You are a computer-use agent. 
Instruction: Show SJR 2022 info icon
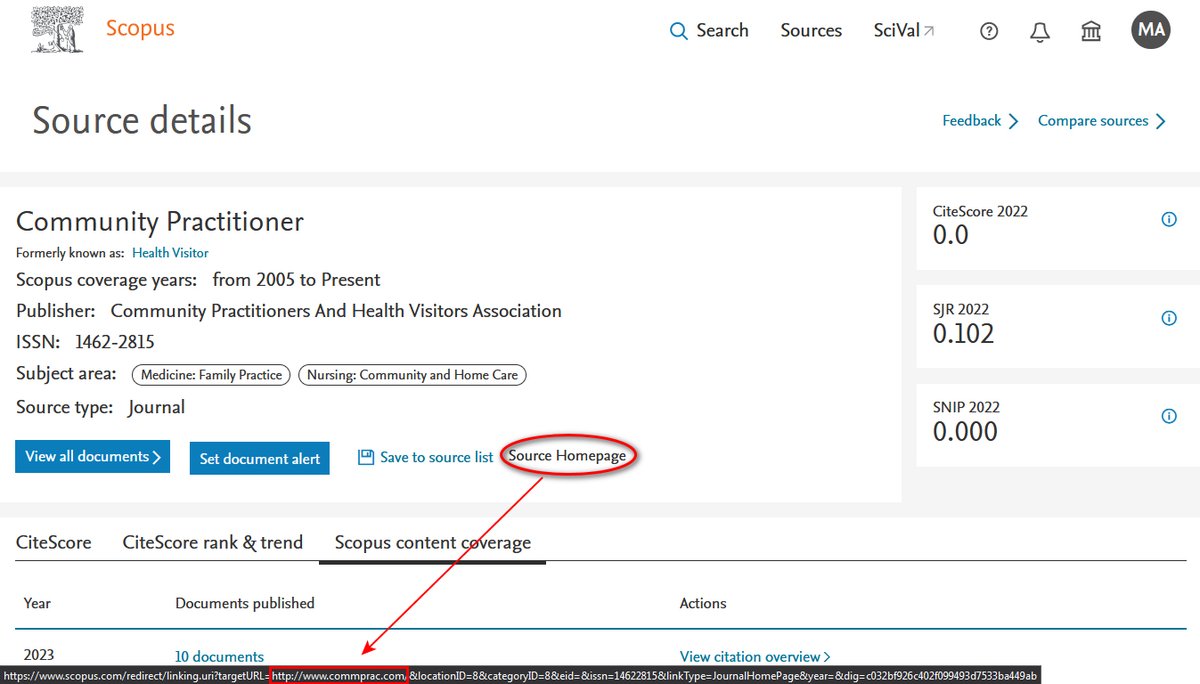1169,318
